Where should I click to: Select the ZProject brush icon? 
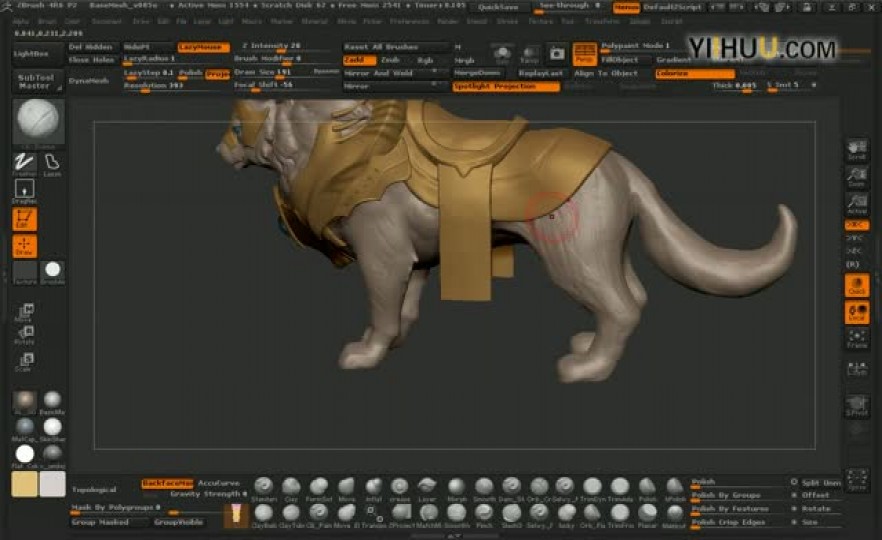click(x=401, y=515)
